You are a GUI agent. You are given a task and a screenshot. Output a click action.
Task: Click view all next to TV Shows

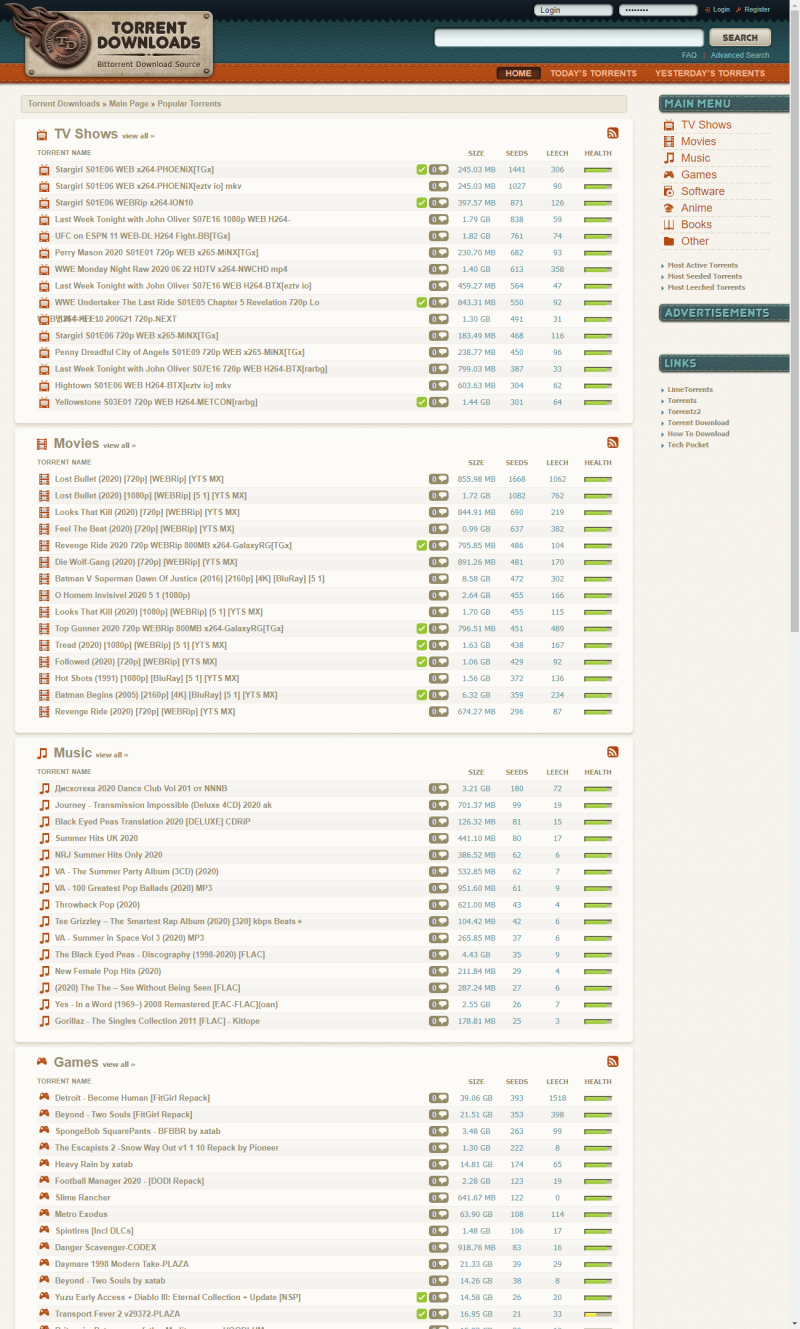(x=138, y=136)
